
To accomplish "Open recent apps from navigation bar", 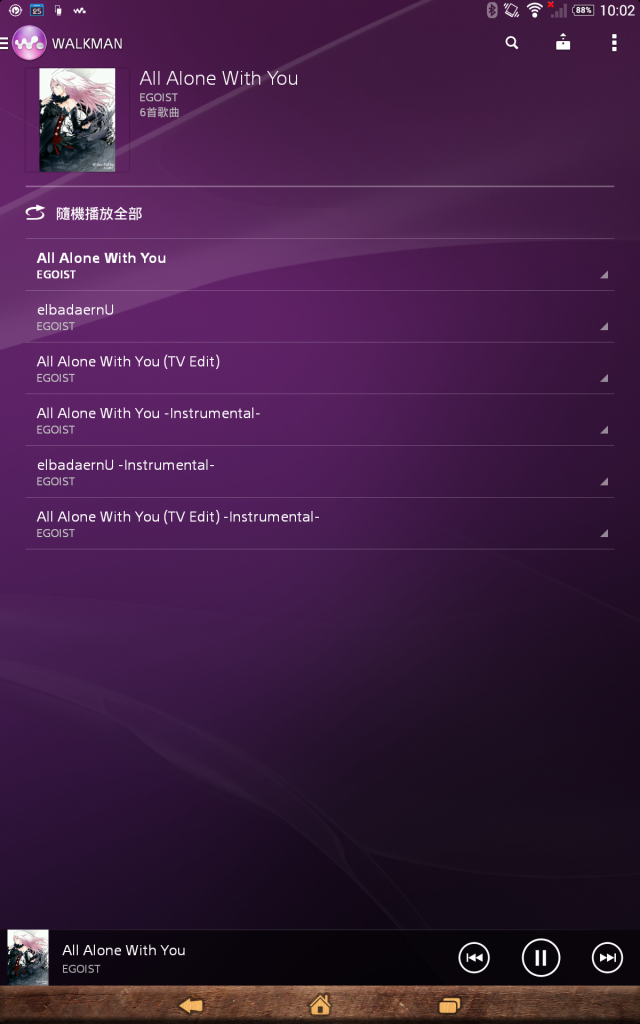I will [x=449, y=1006].
